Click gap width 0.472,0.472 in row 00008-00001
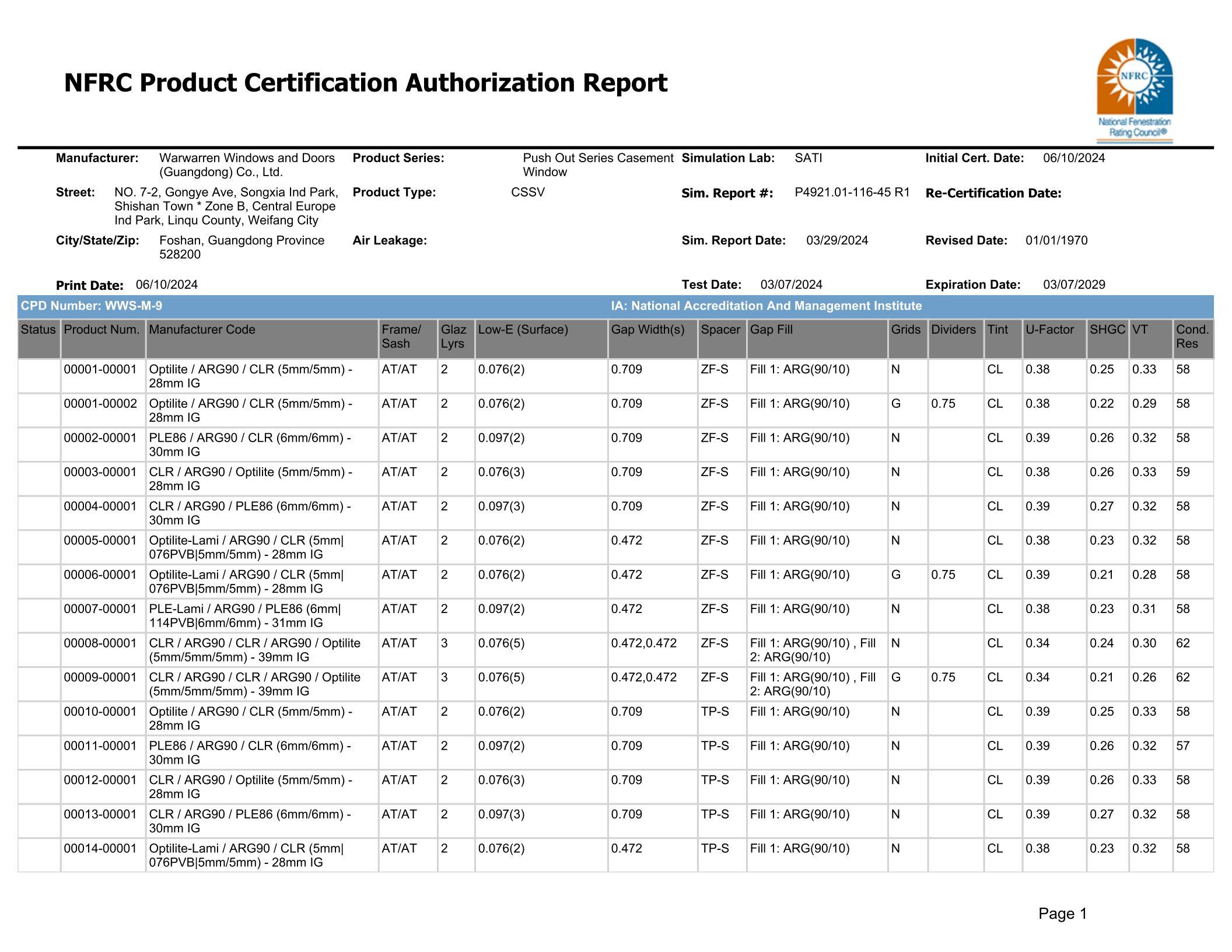This screenshot has width=1232, height=952. (x=644, y=643)
